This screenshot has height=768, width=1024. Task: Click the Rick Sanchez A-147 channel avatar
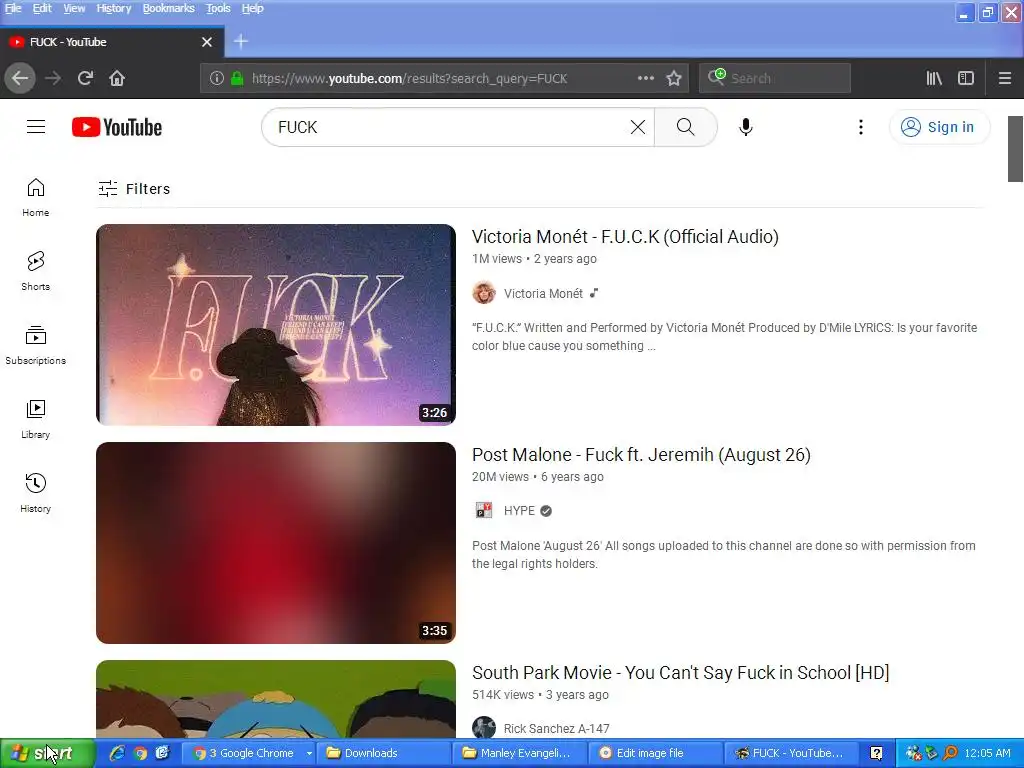(484, 728)
